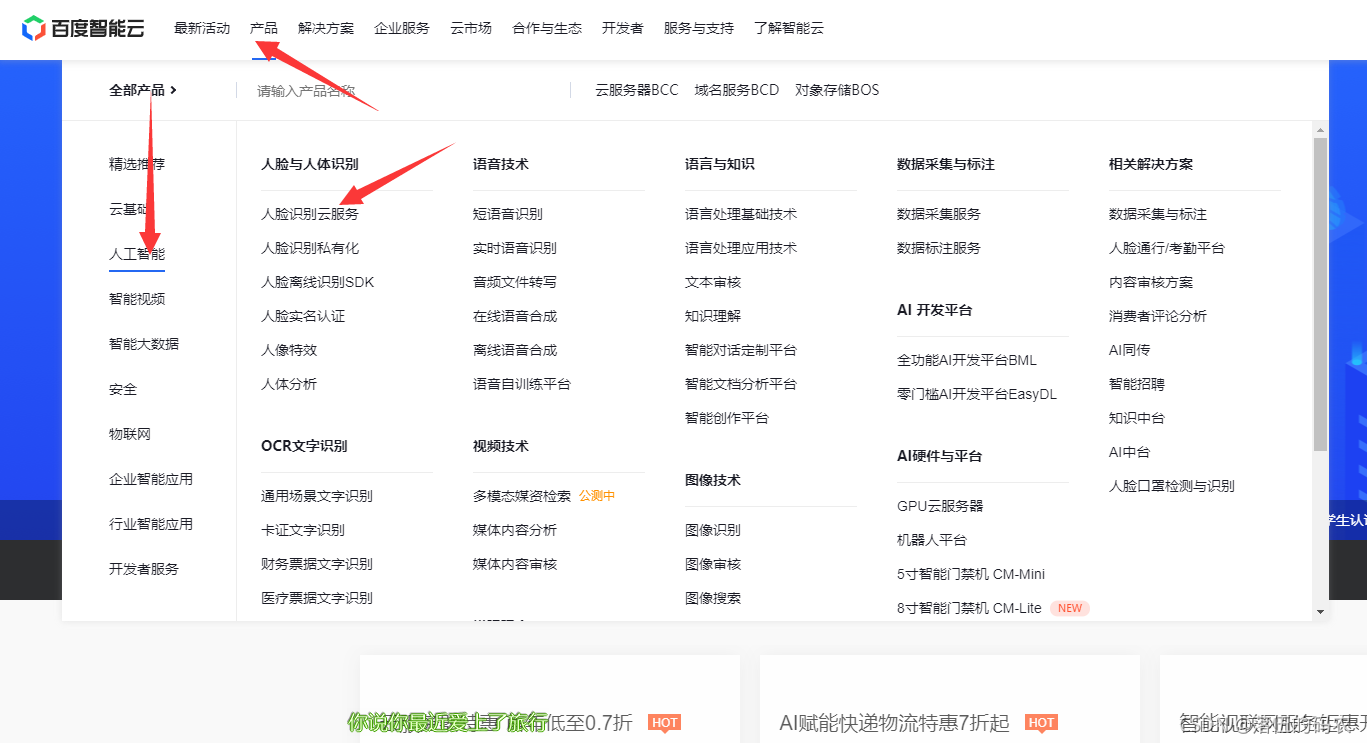The width and height of the screenshot is (1367, 743).
Task: Open 对象存储BOS quick link
Action: [837, 90]
